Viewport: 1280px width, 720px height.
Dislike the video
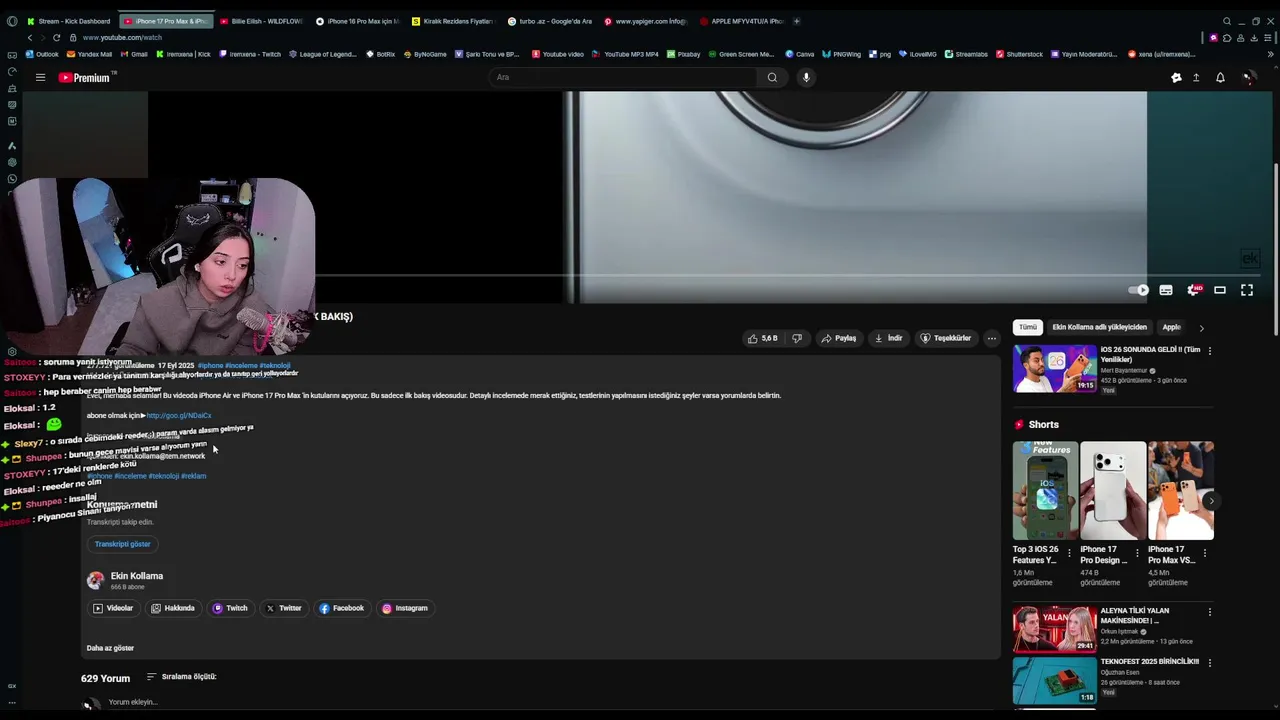point(797,338)
